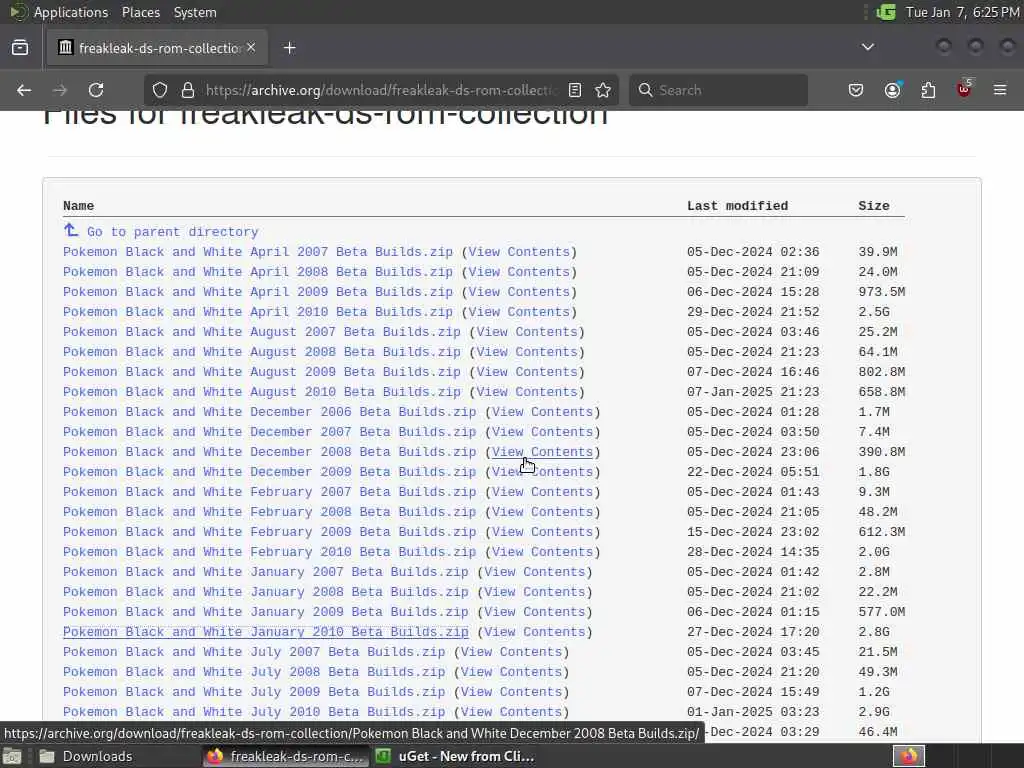Open the System menu
Image resolution: width=1024 pixels, height=768 pixels.
[195, 12]
